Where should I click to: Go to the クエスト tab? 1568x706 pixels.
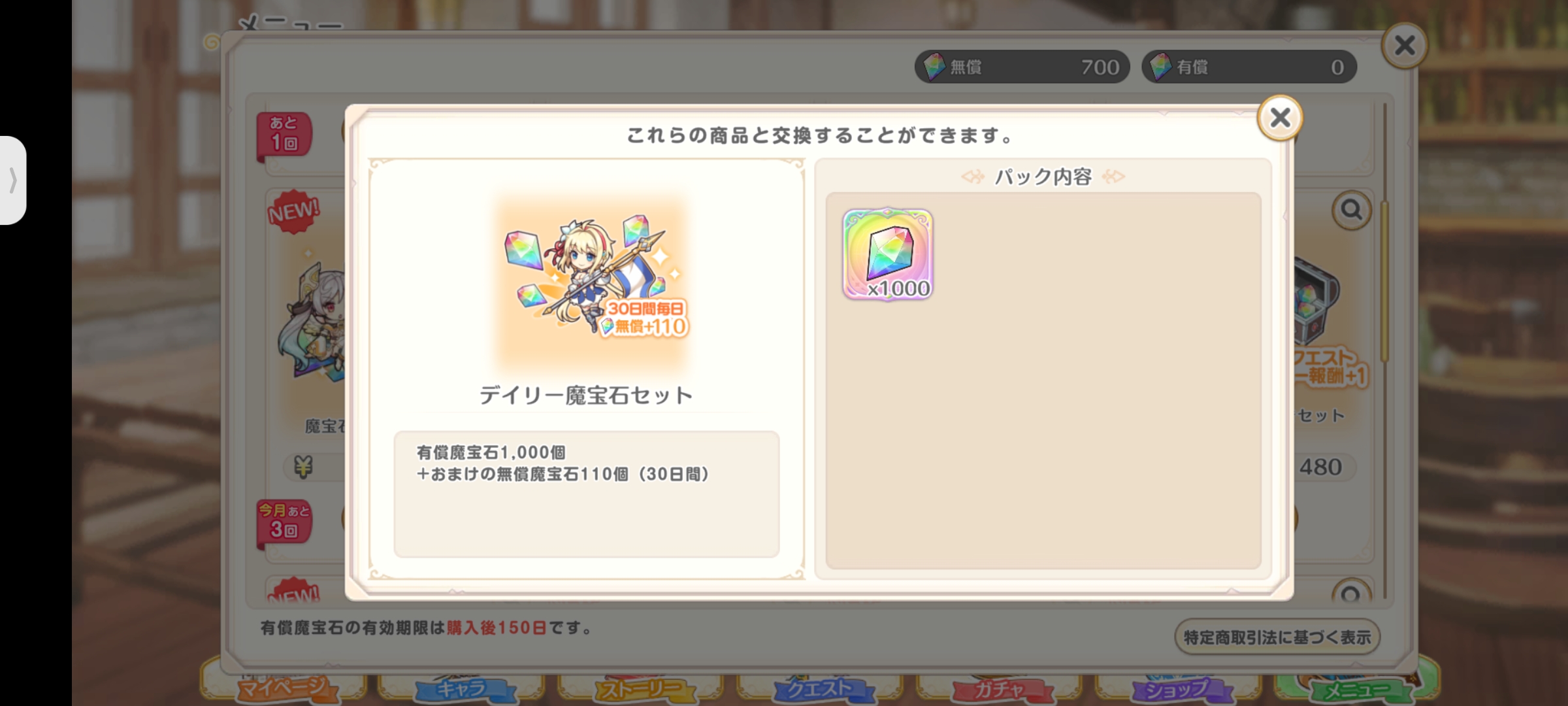(819, 688)
